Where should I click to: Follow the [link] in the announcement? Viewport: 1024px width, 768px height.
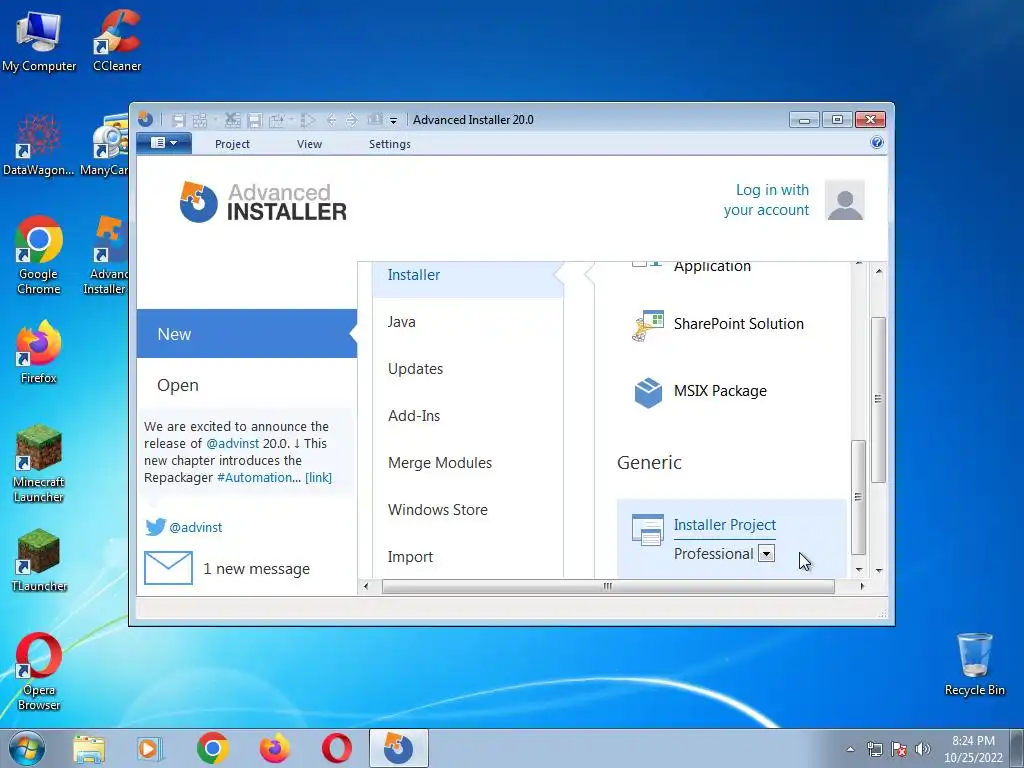(x=318, y=477)
